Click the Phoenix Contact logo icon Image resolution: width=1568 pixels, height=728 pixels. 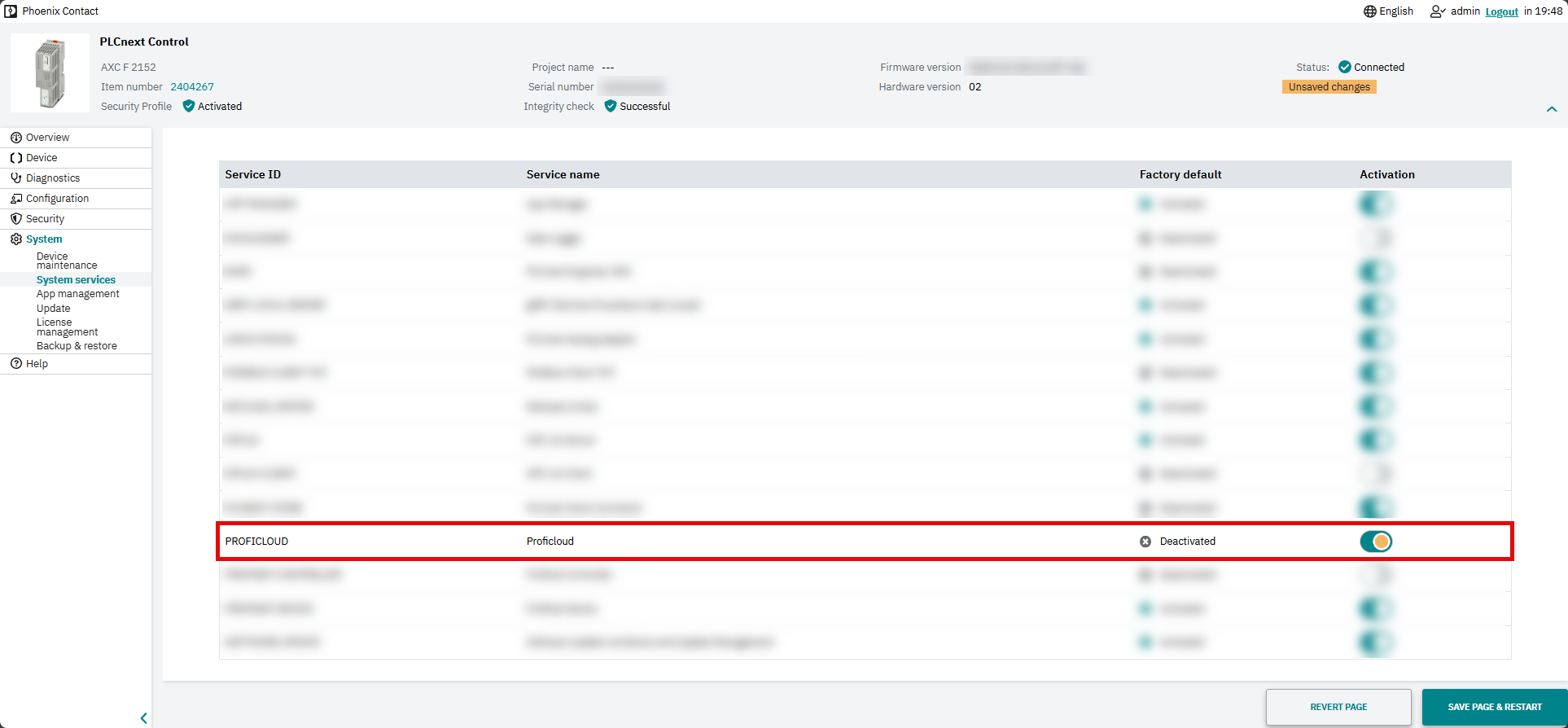(11, 11)
